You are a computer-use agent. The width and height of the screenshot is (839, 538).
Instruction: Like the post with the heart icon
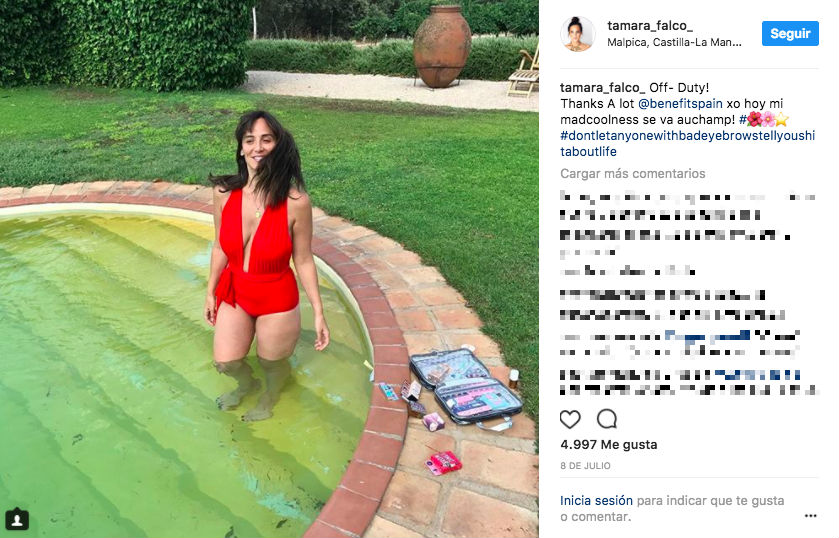tap(570, 419)
